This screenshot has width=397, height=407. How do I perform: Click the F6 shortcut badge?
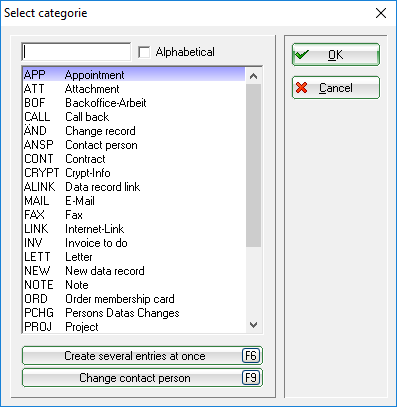coord(251,356)
